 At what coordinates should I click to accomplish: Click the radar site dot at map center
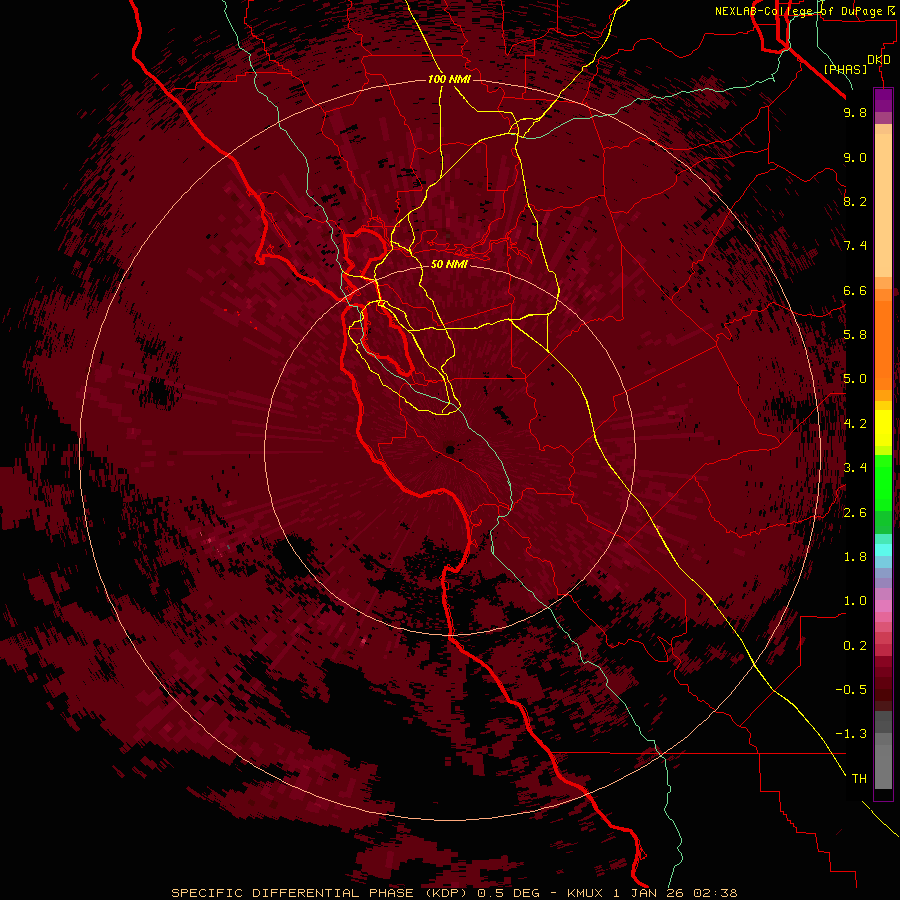coord(450,450)
